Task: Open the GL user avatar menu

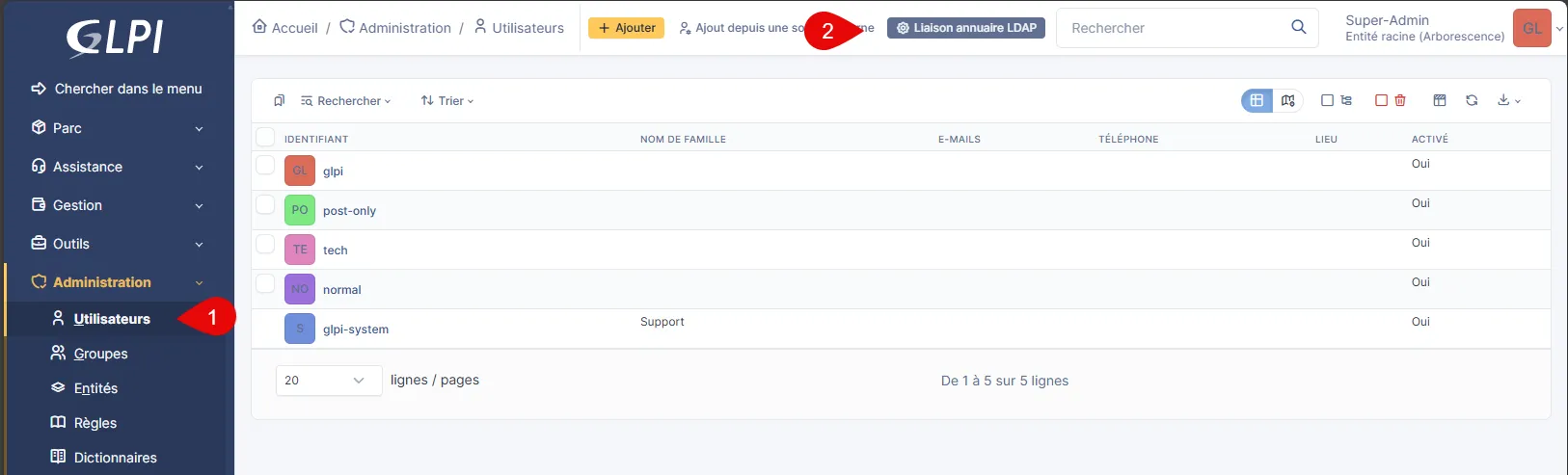Action: (x=1532, y=28)
